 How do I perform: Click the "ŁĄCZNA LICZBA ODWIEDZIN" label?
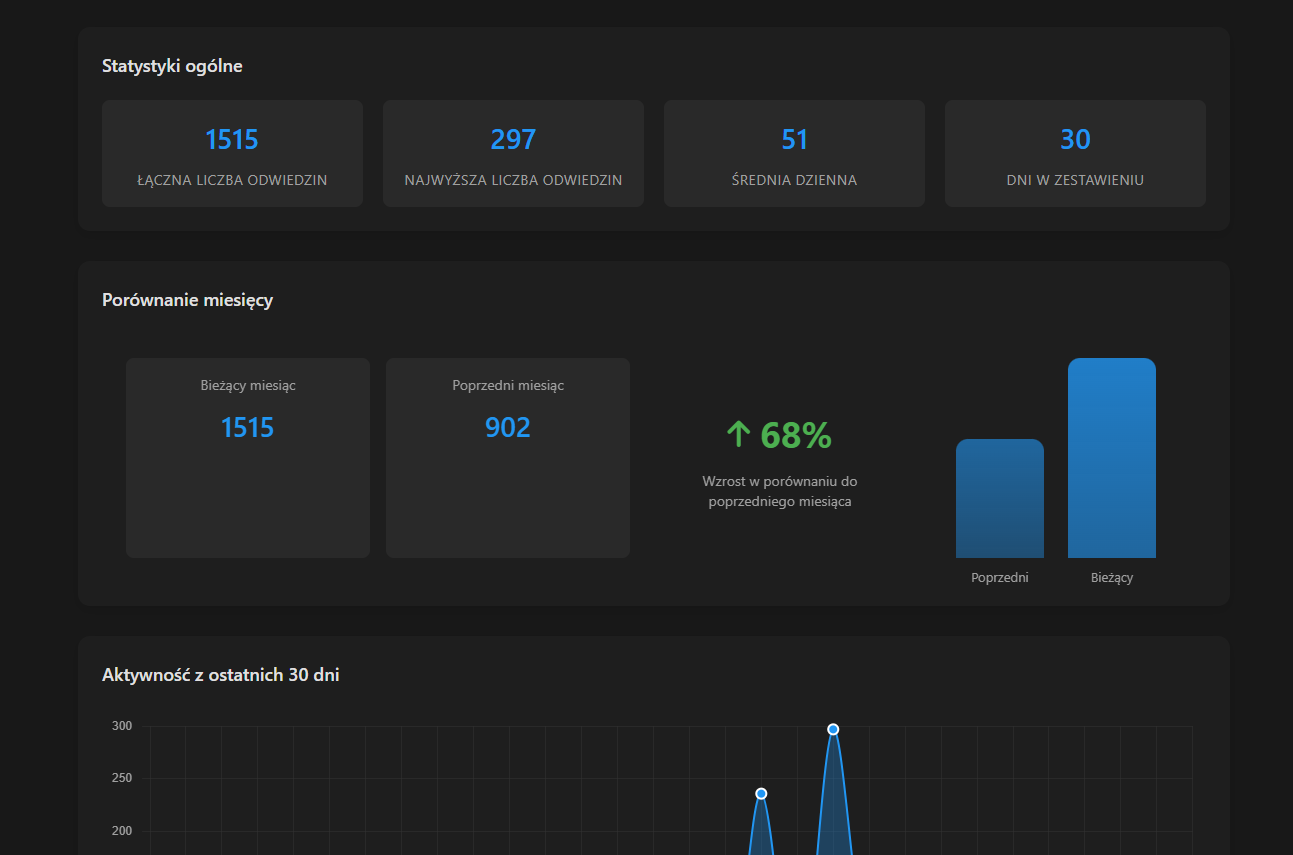point(232,180)
